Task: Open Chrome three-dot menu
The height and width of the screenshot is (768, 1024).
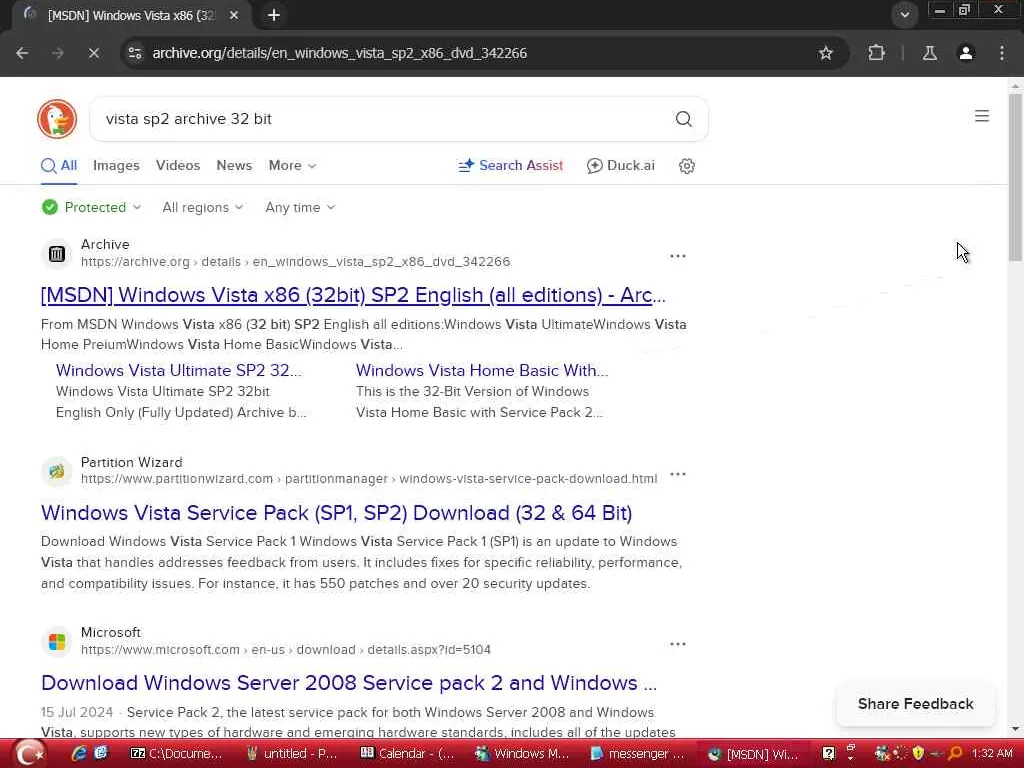Action: [1002, 53]
